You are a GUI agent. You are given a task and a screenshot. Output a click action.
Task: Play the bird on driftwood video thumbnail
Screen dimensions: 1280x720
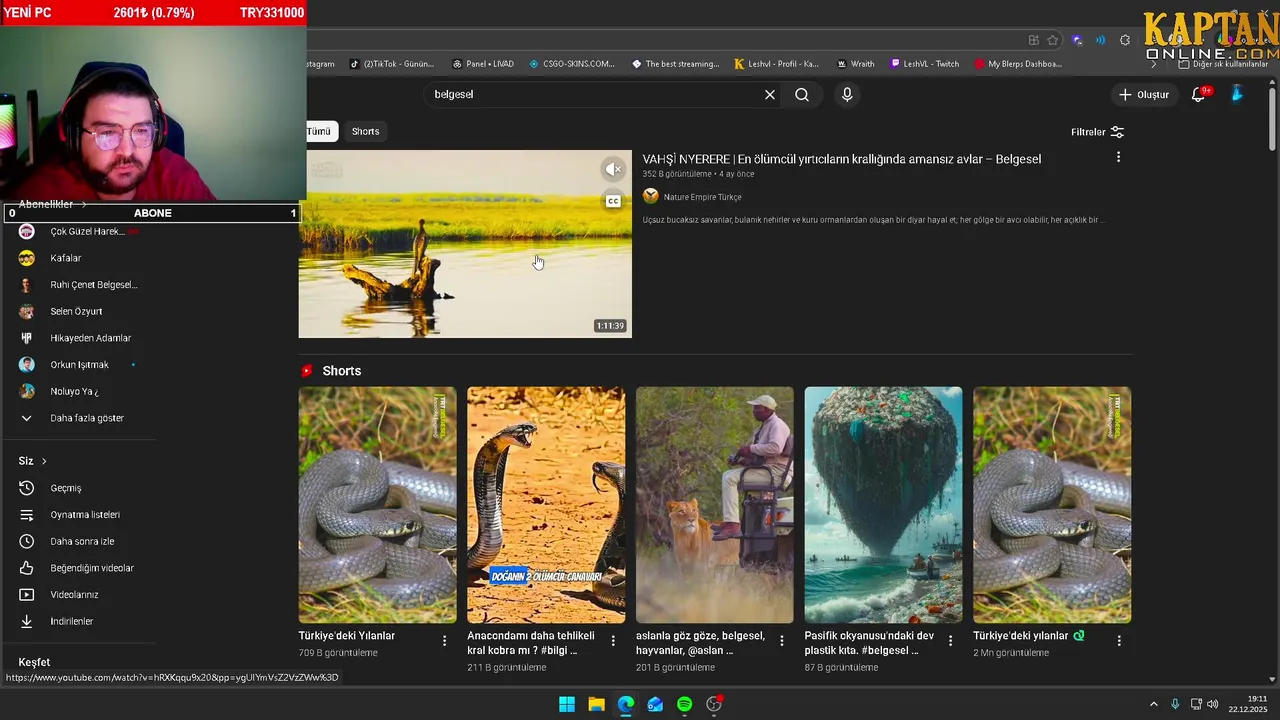pos(465,244)
